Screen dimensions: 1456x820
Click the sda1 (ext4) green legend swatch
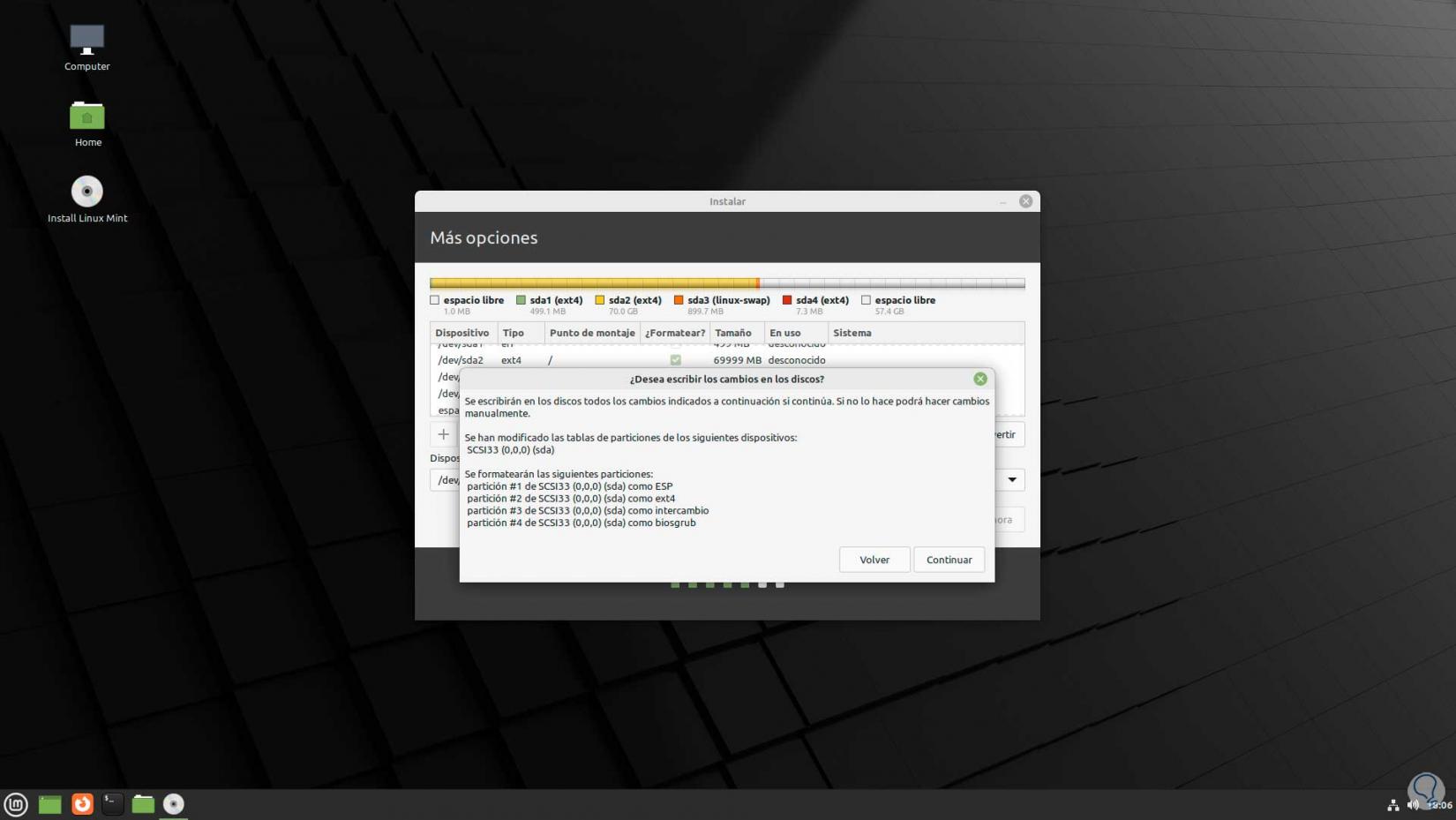coord(521,300)
